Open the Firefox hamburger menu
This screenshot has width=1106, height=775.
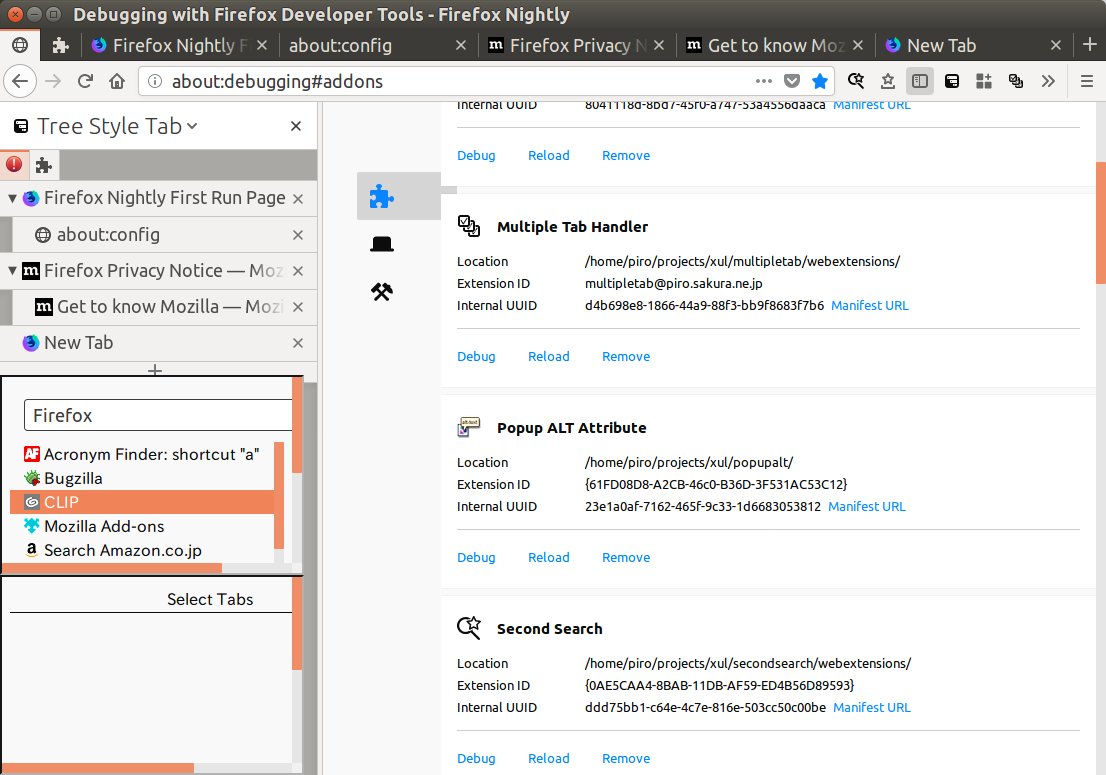[1087, 81]
